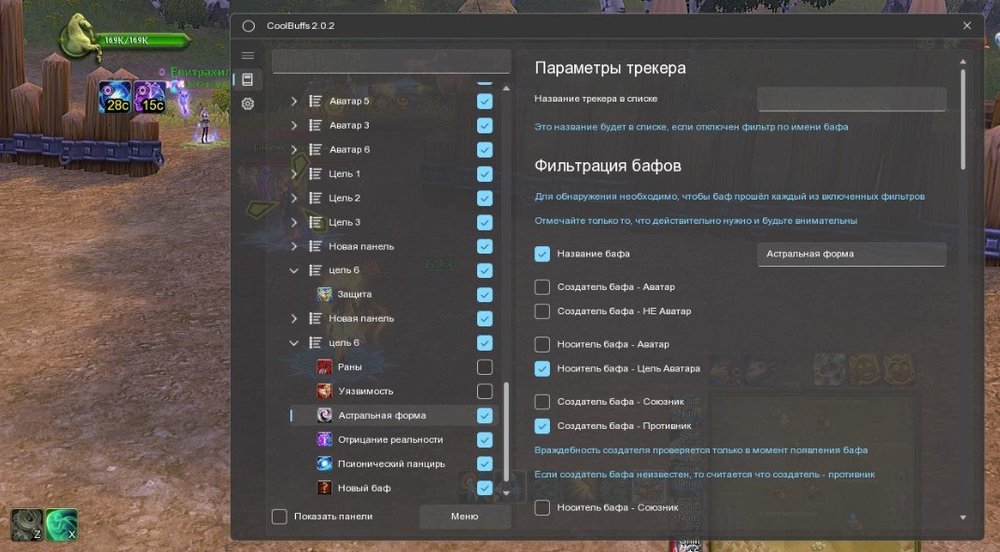1000x552 pixels.
Task: Click the right settings panel scrollbar
Action: [x=963, y=120]
